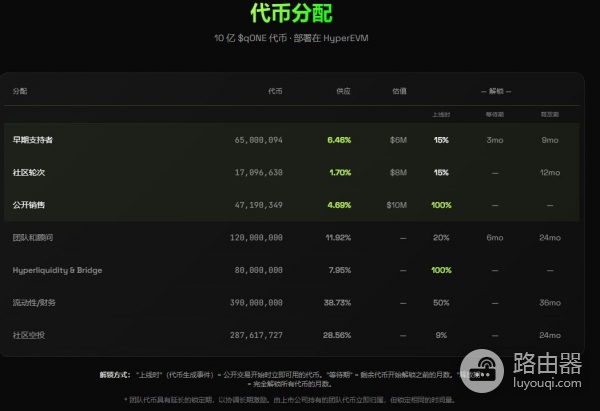Select the 早期支持者 row label
Viewport: 600px width, 411px height.
point(33,140)
